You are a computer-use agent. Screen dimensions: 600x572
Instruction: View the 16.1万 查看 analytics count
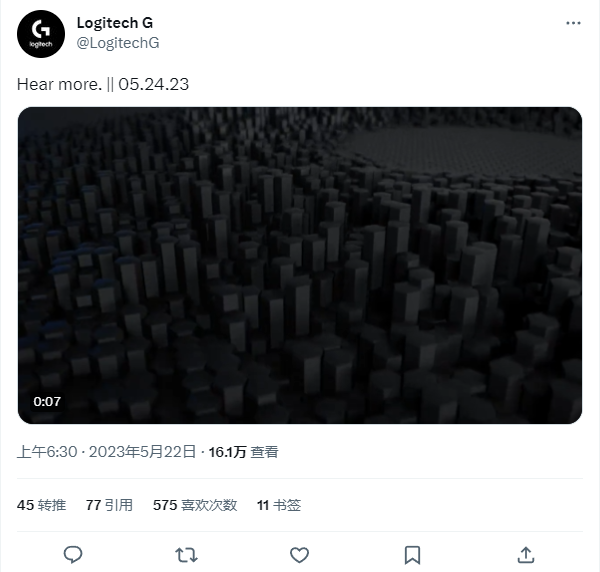point(243,452)
